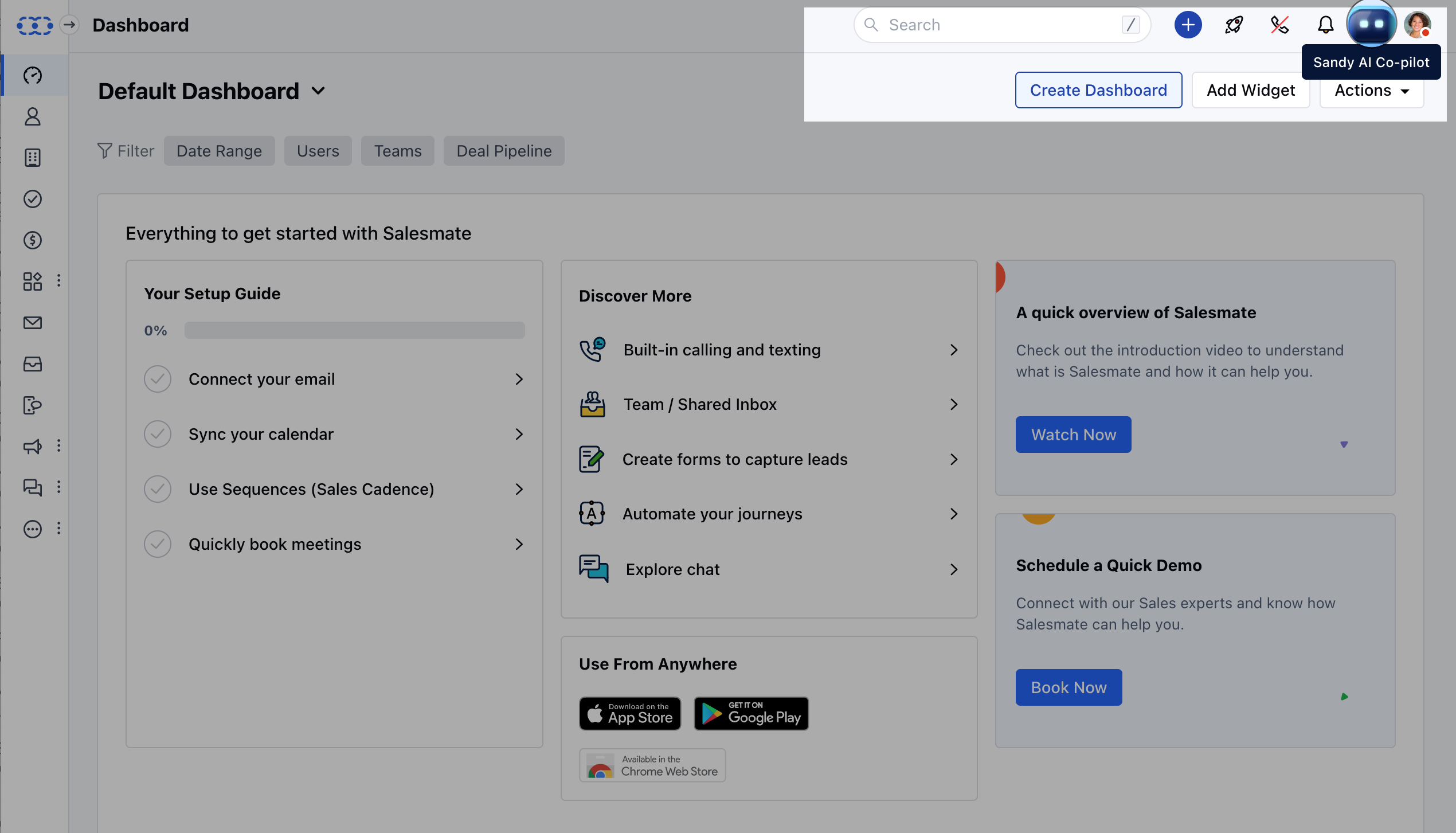Open Quickly book meetings step
The image size is (1456, 833).
334,544
